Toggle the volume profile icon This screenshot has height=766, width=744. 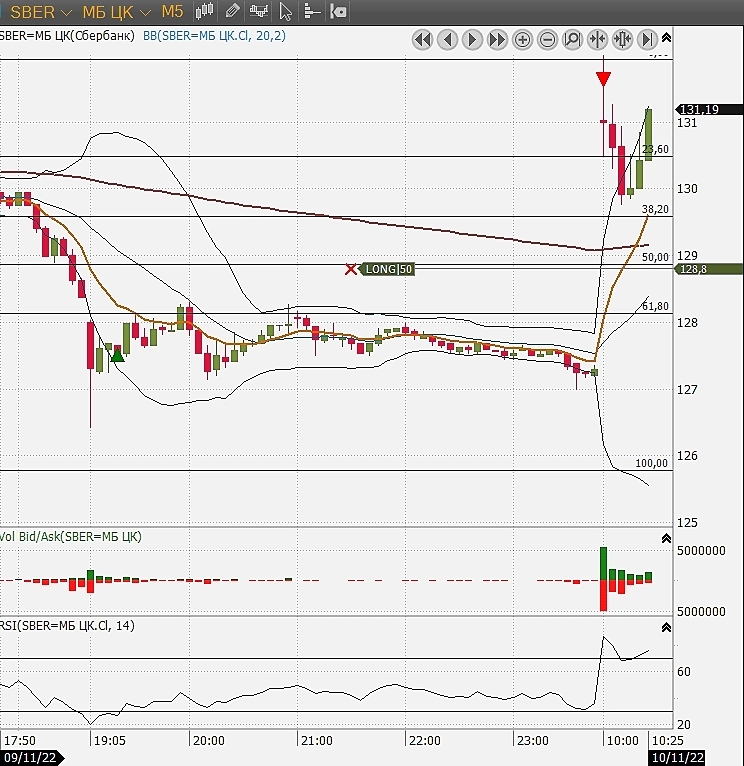pyautogui.click(x=312, y=11)
